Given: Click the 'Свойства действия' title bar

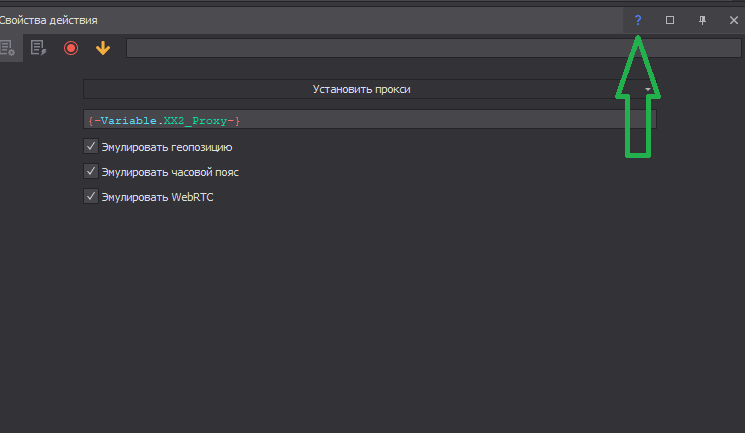Looking at the screenshot, I should [x=300, y=20].
